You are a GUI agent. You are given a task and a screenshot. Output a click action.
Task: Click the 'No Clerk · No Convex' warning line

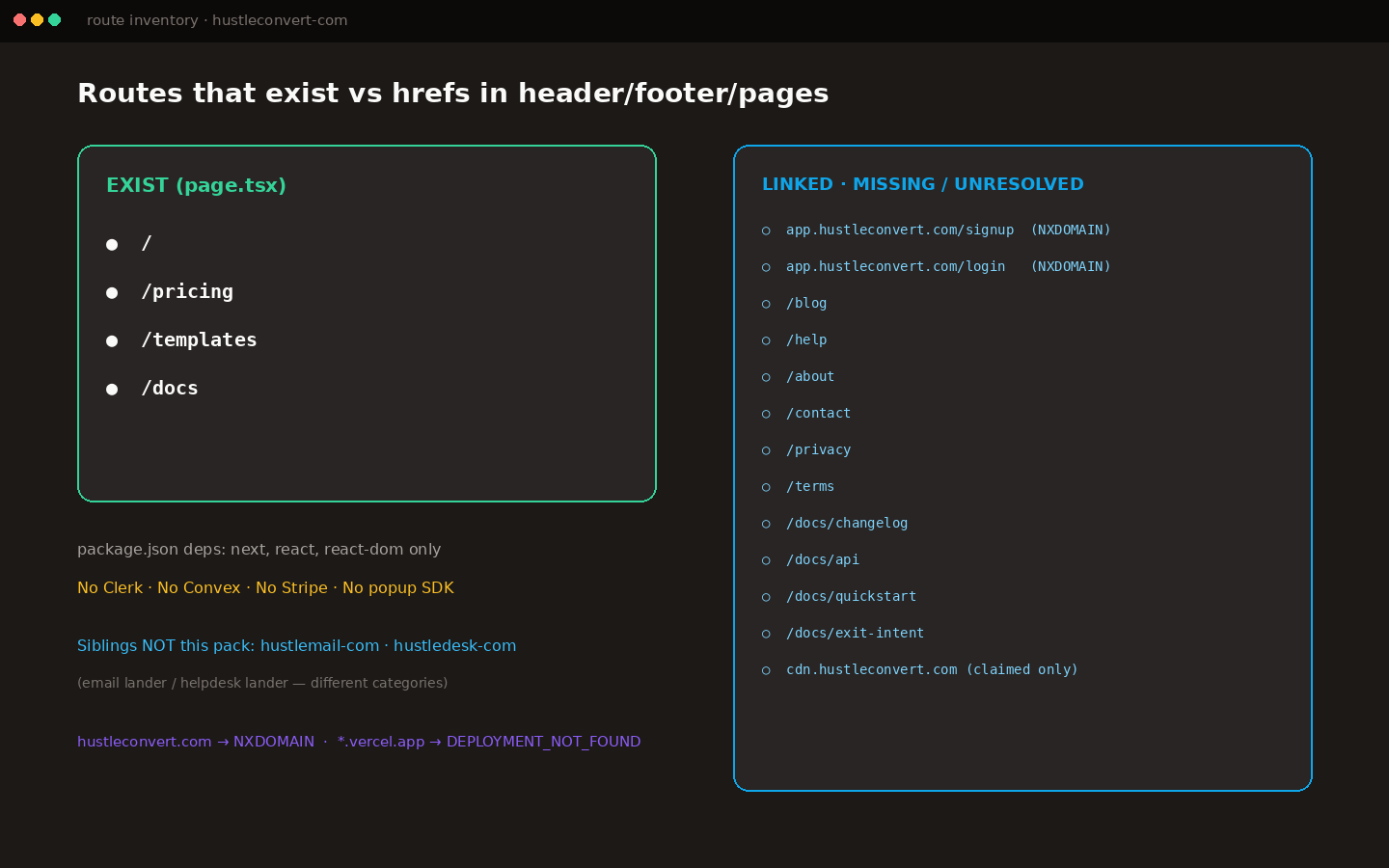click(x=265, y=587)
